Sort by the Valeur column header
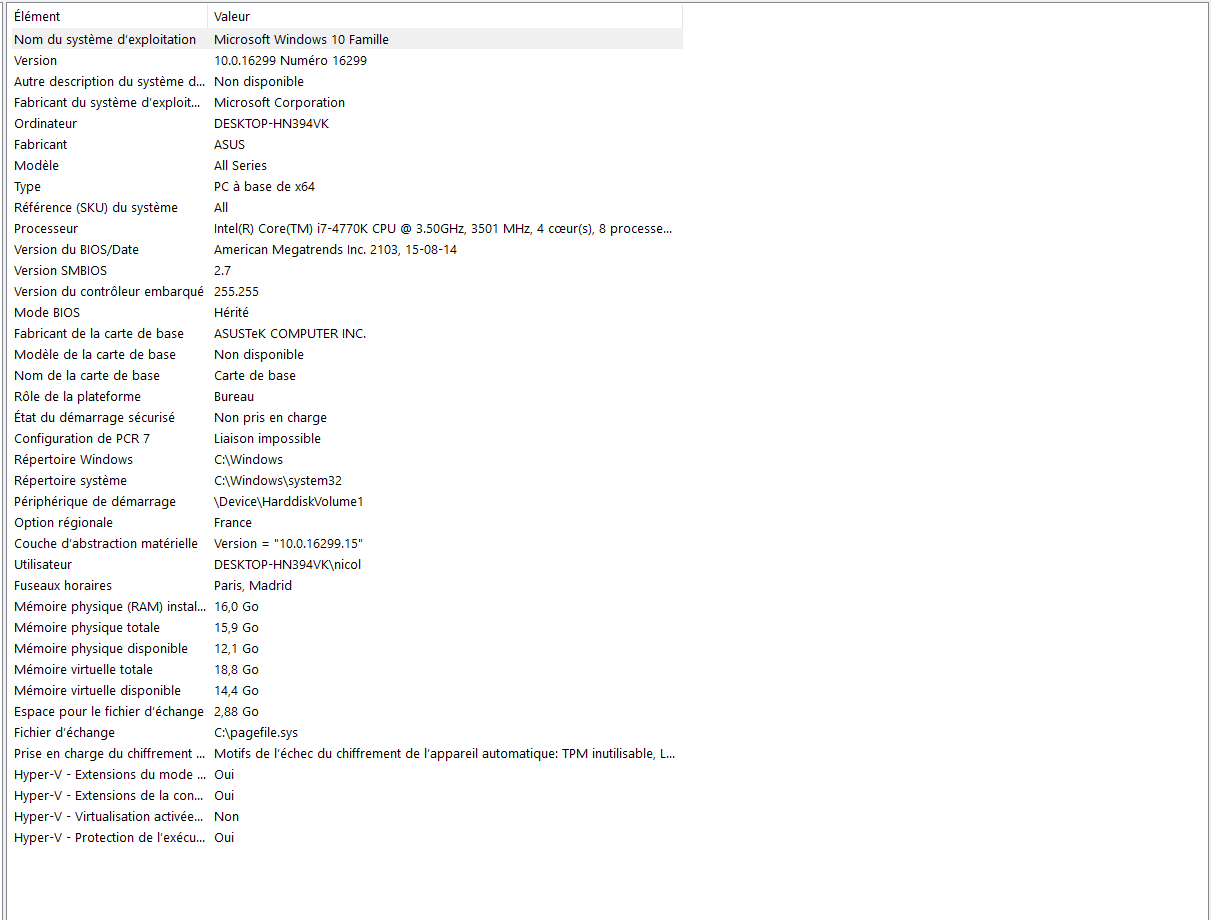 [x=445, y=16]
